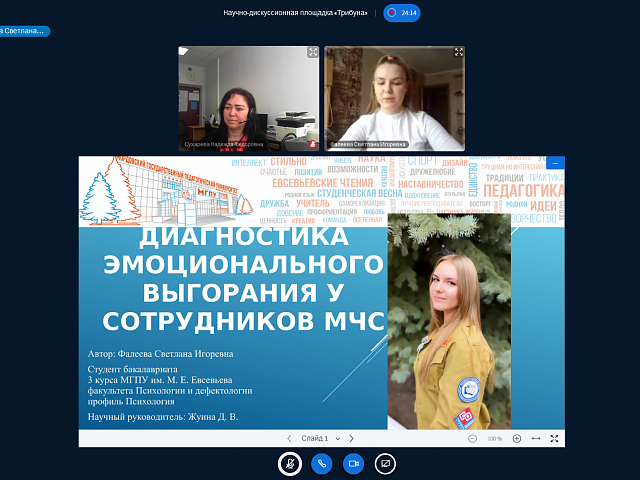Expand Сухарева Надежда Федоровна video to fullscreen
Image resolution: width=640 pixels, height=480 pixels.
tap(313, 52)
